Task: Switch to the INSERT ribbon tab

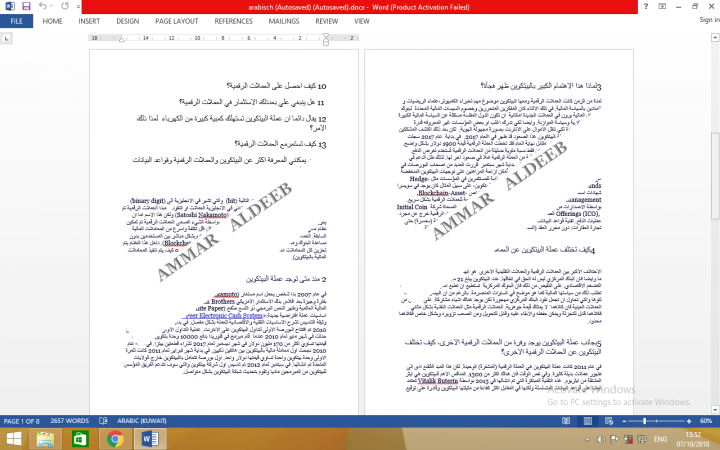Action: click(89, 21)
